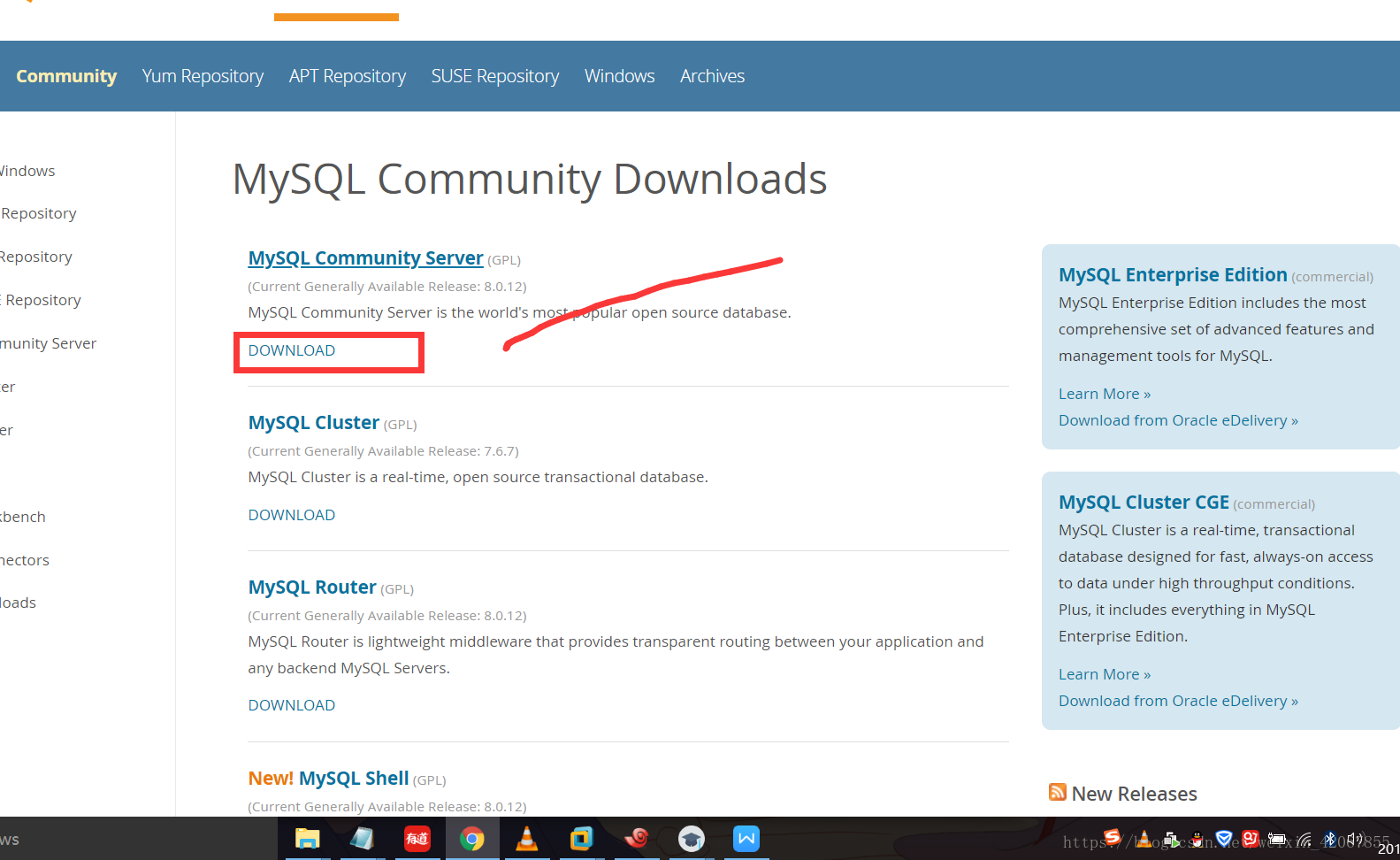
Task: Click the MySQL Community Downloads heading
Action: pos(530,179)
